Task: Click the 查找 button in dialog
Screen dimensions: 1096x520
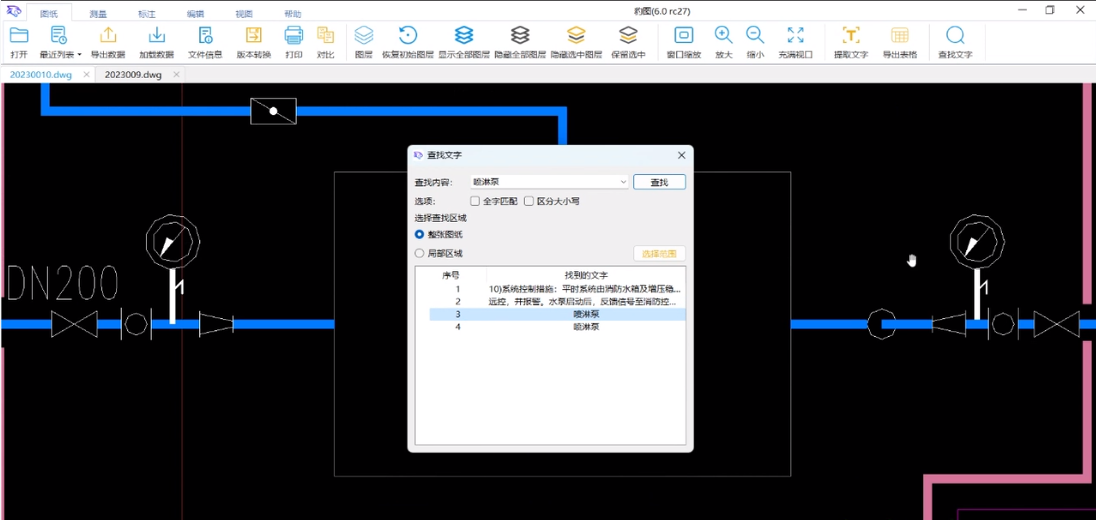Action: click(x=659, y=182)
